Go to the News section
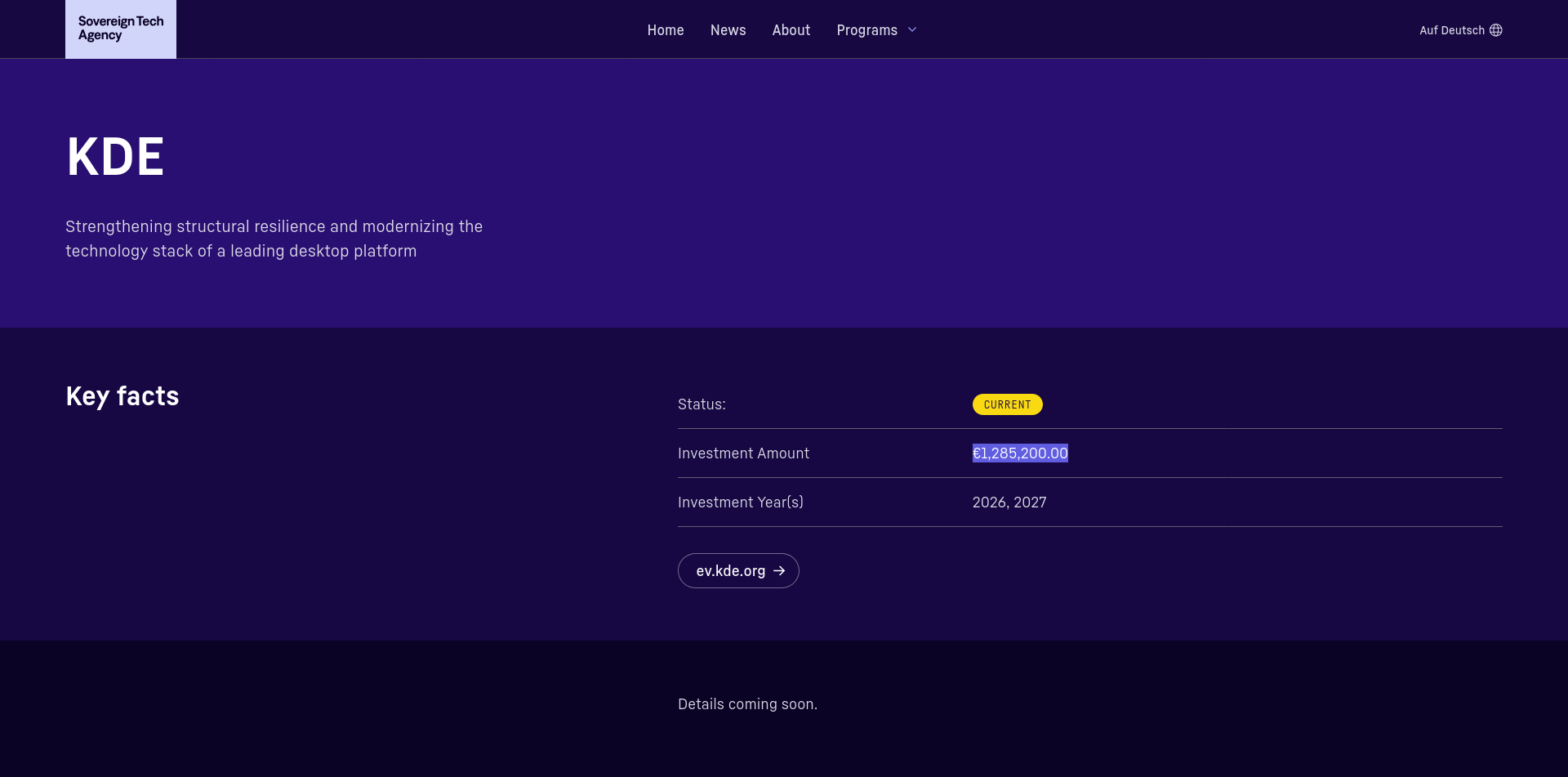 pyautogui.click(x=728, y=30)
